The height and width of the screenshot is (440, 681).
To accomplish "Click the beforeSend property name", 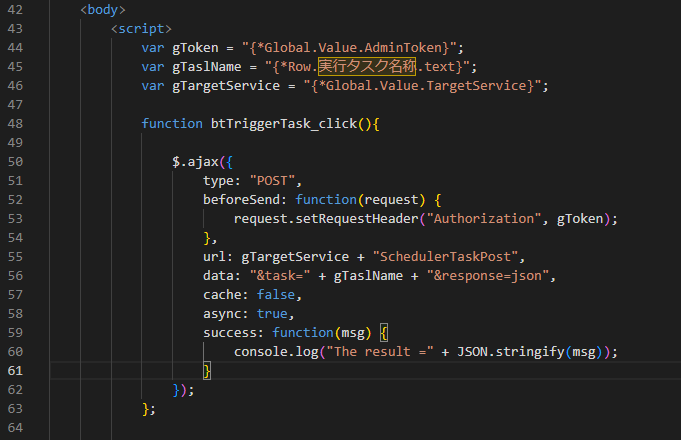I will point(241,200).
